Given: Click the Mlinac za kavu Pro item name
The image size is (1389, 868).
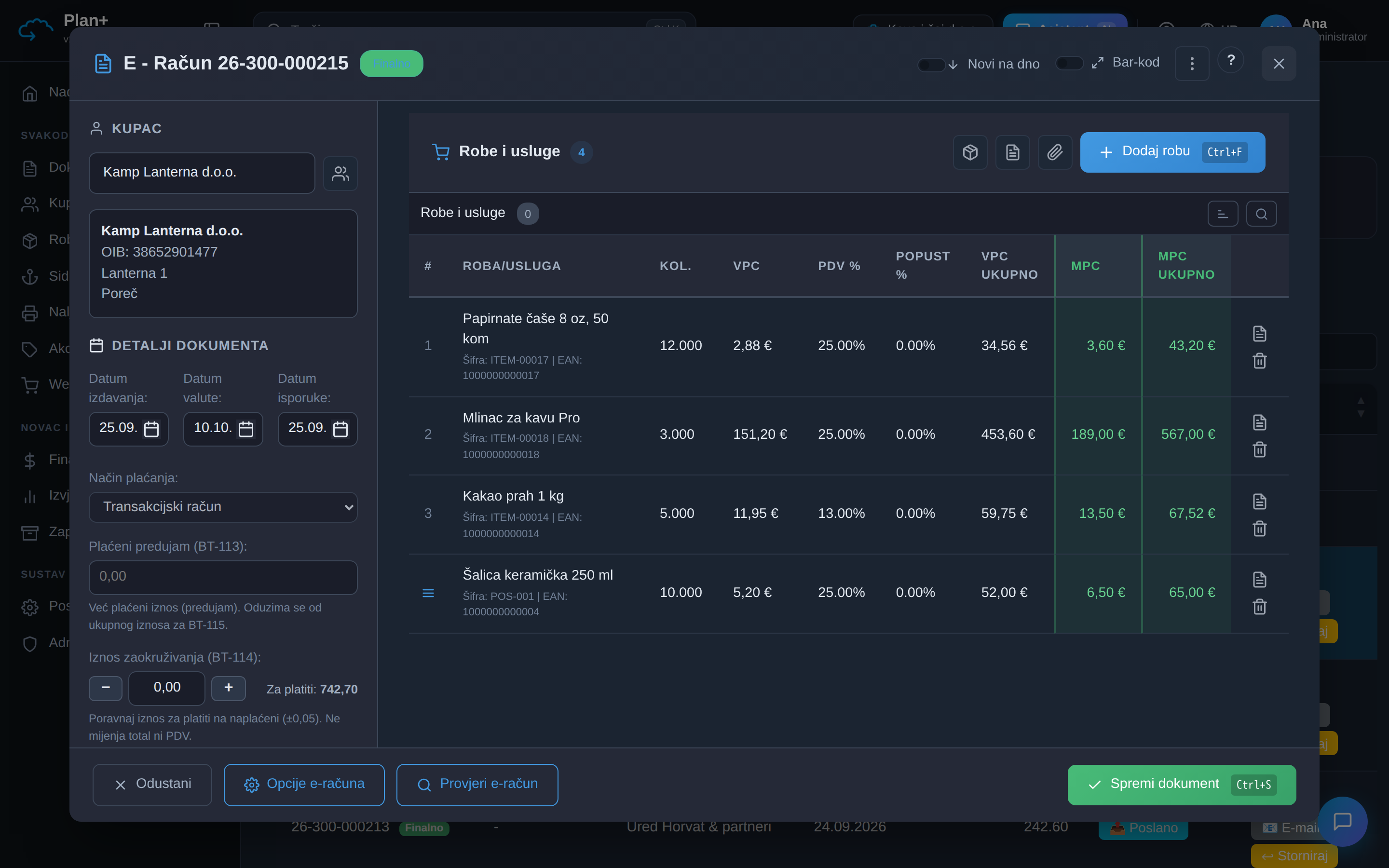Looking at the screenshot, I should pyautogui.click(x=520, y=418).
